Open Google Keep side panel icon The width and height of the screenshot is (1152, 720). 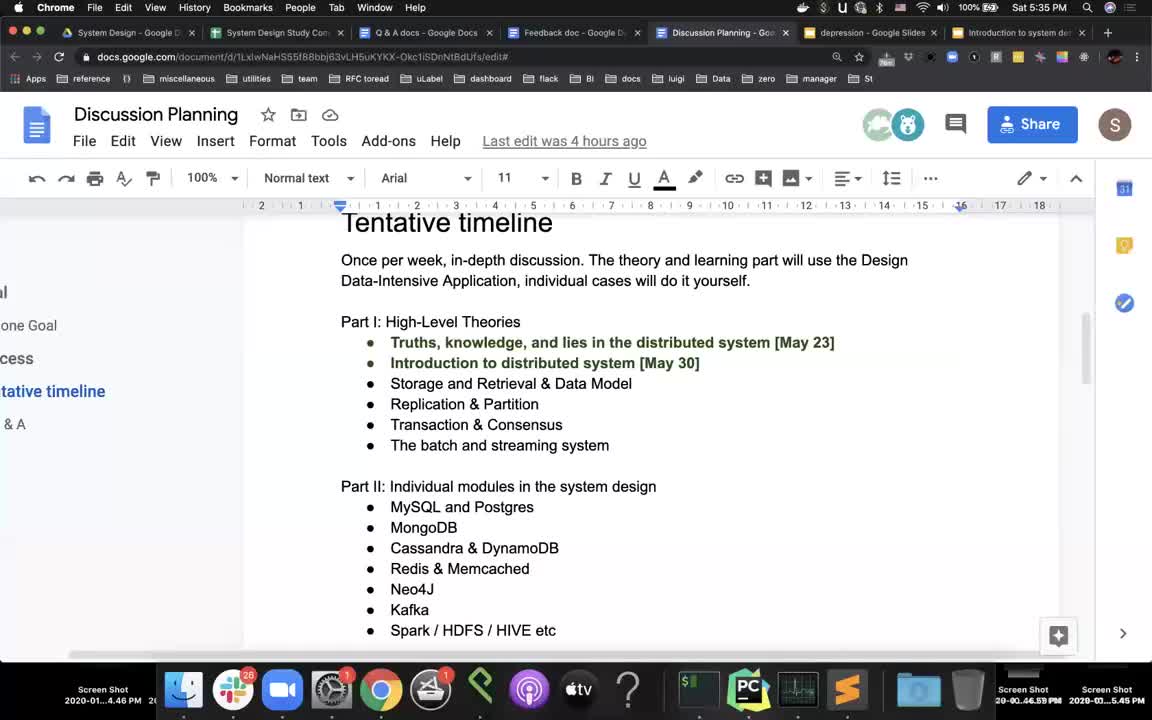click(x=1124, y=245)
